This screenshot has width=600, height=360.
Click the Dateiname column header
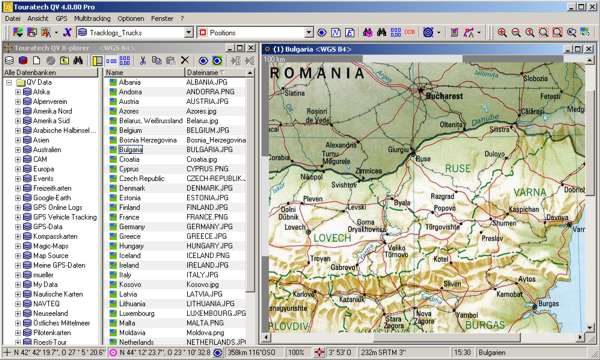tap(215, 72)
